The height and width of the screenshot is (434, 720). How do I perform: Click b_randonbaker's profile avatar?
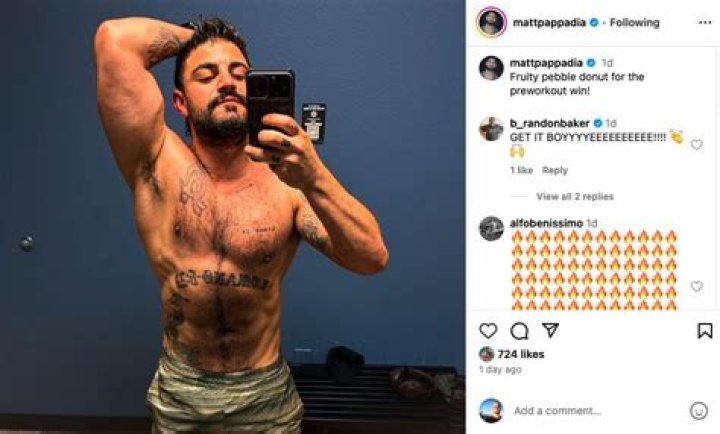(491, 129)
